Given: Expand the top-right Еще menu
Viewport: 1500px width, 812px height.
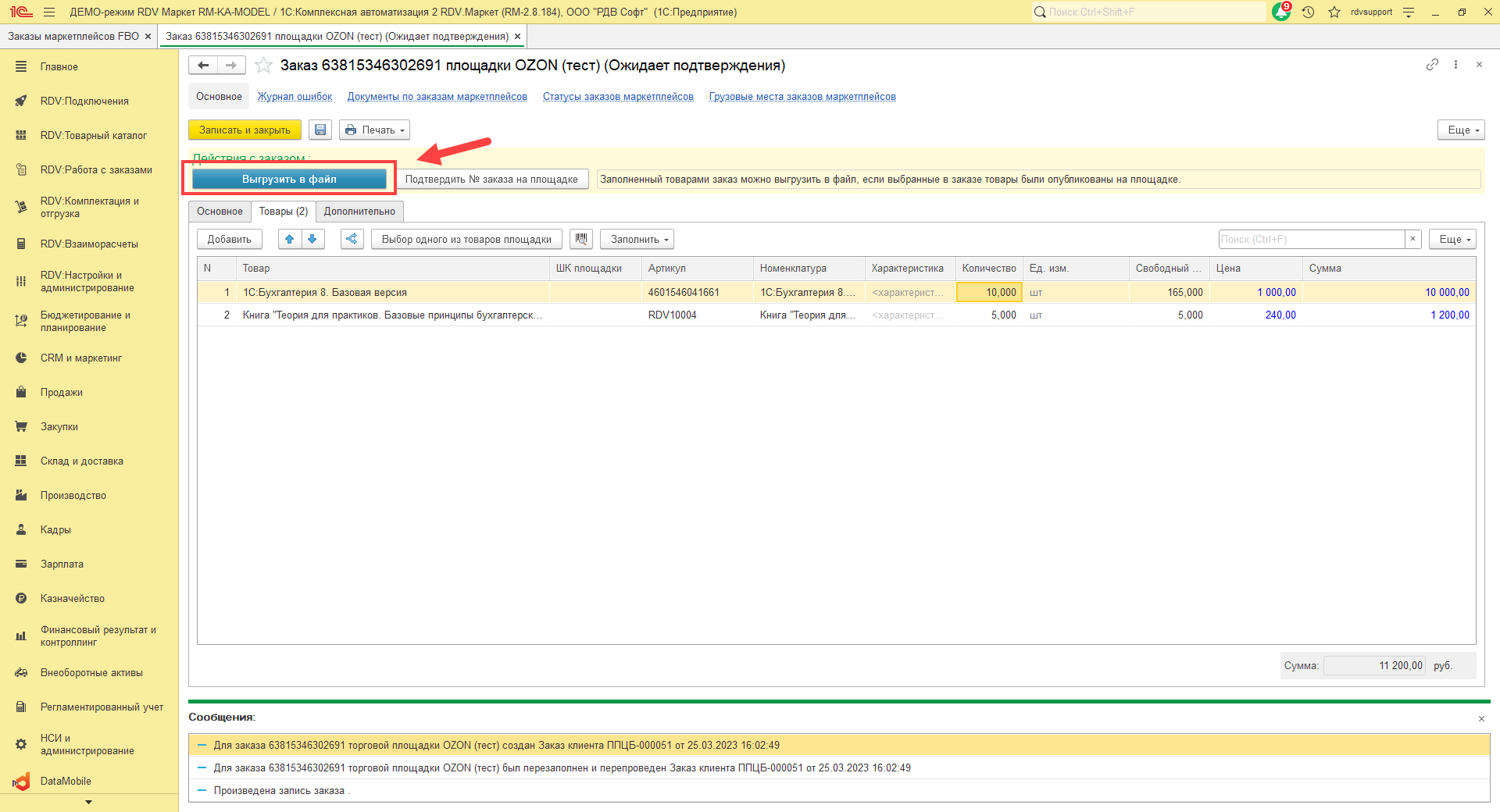Looking at the screenshot, I should click(1460, 130).
